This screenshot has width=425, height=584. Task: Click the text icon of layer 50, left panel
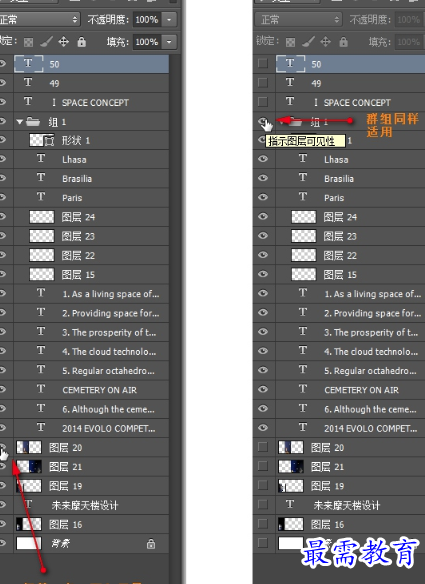click(x=29, y=63)
